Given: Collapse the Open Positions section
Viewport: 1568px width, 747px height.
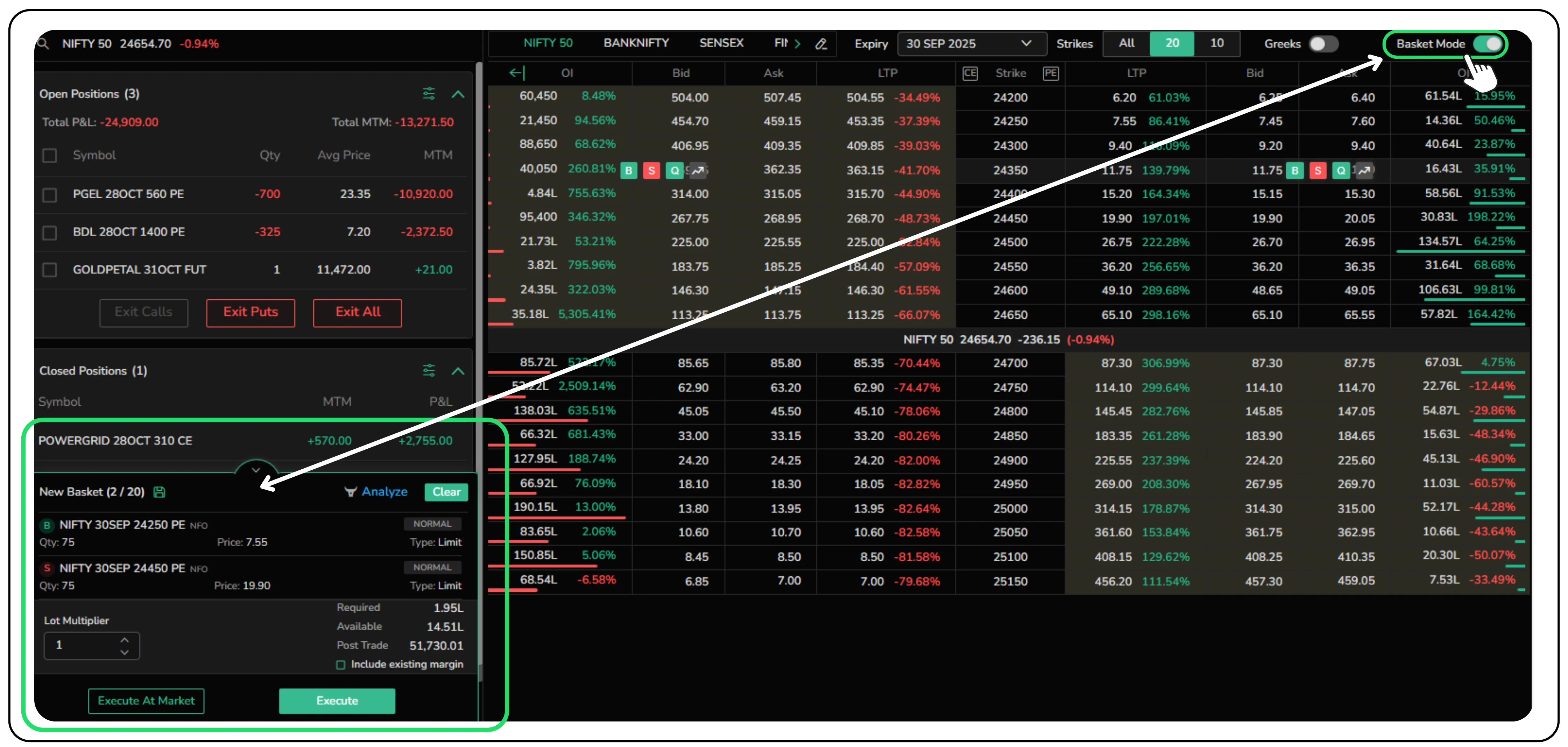Looking at the screenshot, I should (x=458, y=94).
